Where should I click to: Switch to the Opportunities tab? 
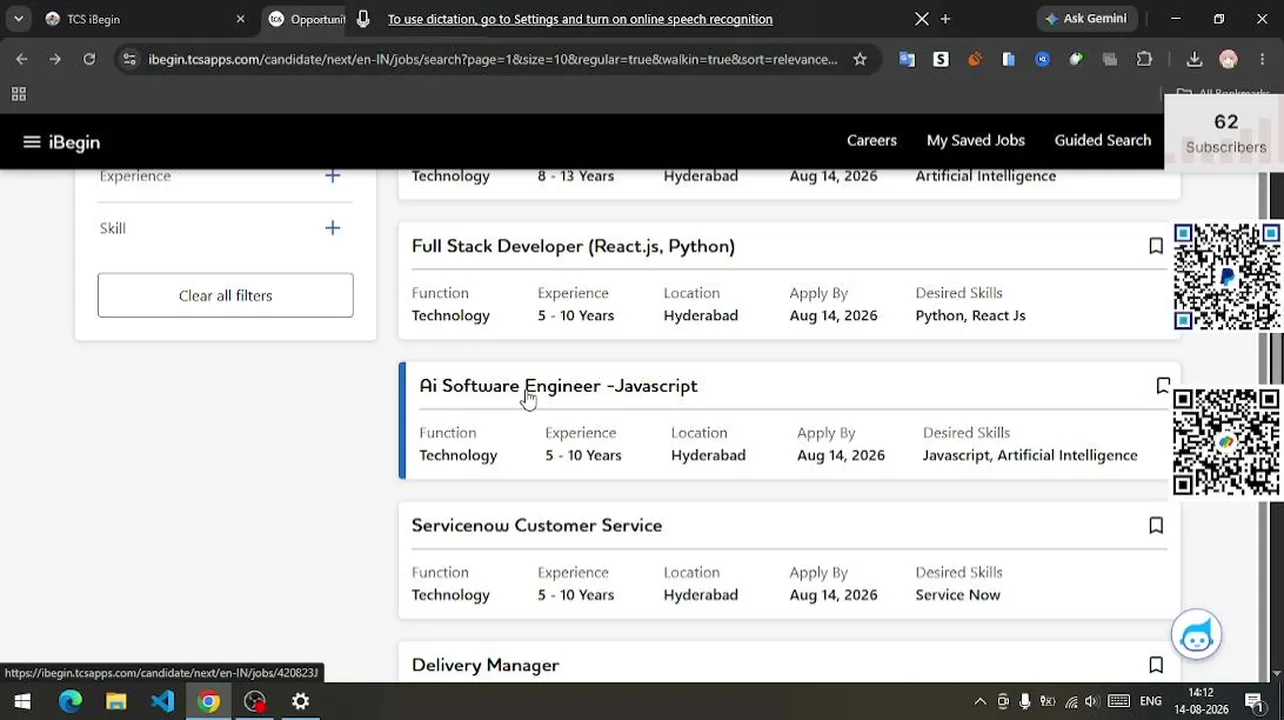click(305, 19)
